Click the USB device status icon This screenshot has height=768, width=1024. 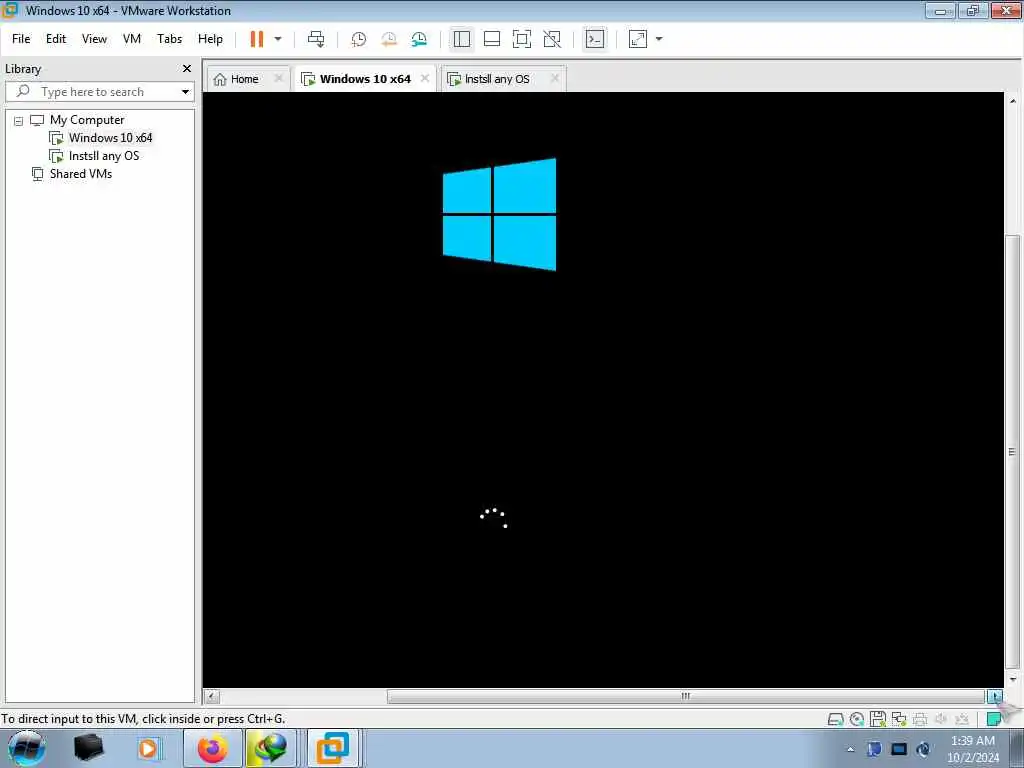pyautogui.click(x=962, y=720)
